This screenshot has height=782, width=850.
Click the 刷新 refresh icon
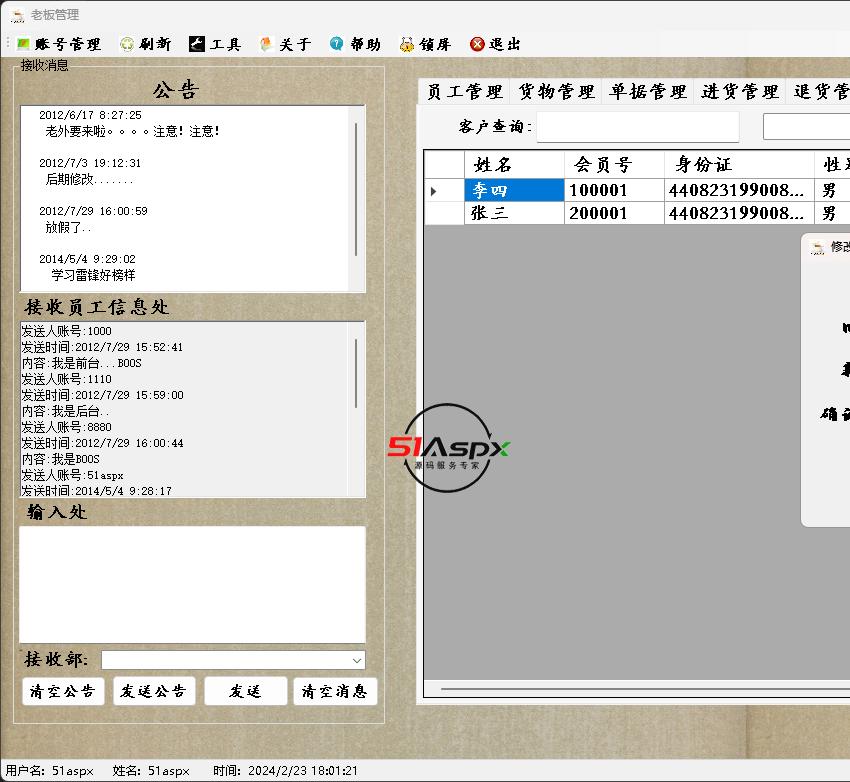tap(127, 44)
